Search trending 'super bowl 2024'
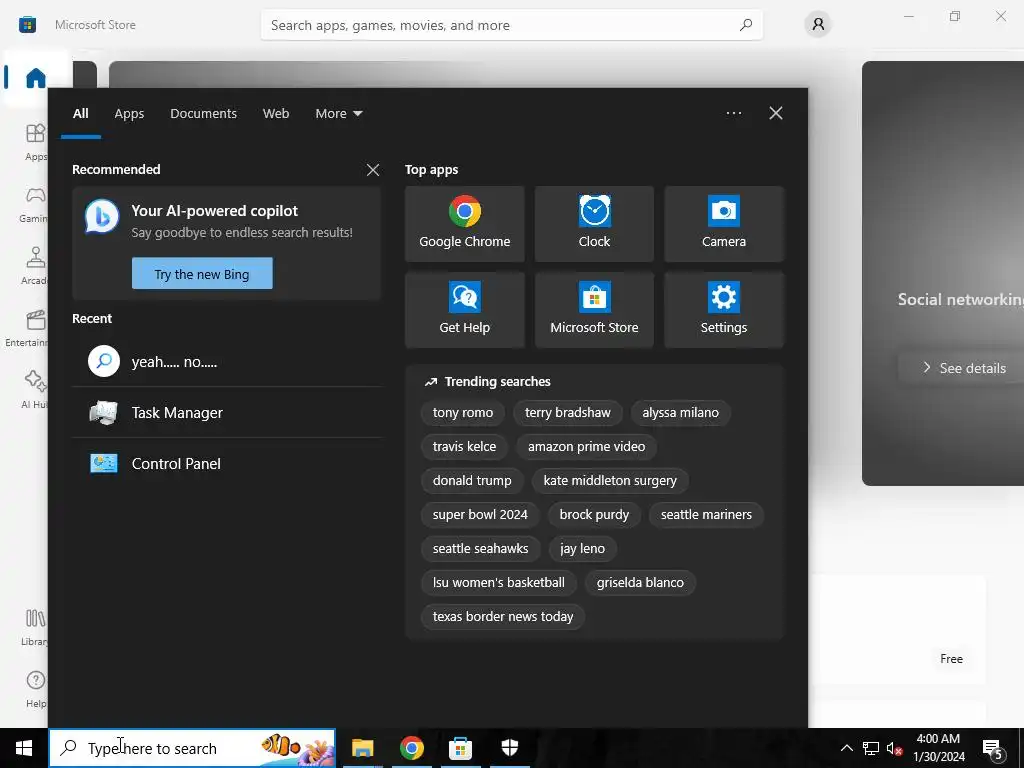The width and height of the screenshot is (1024, 768). 480,515
